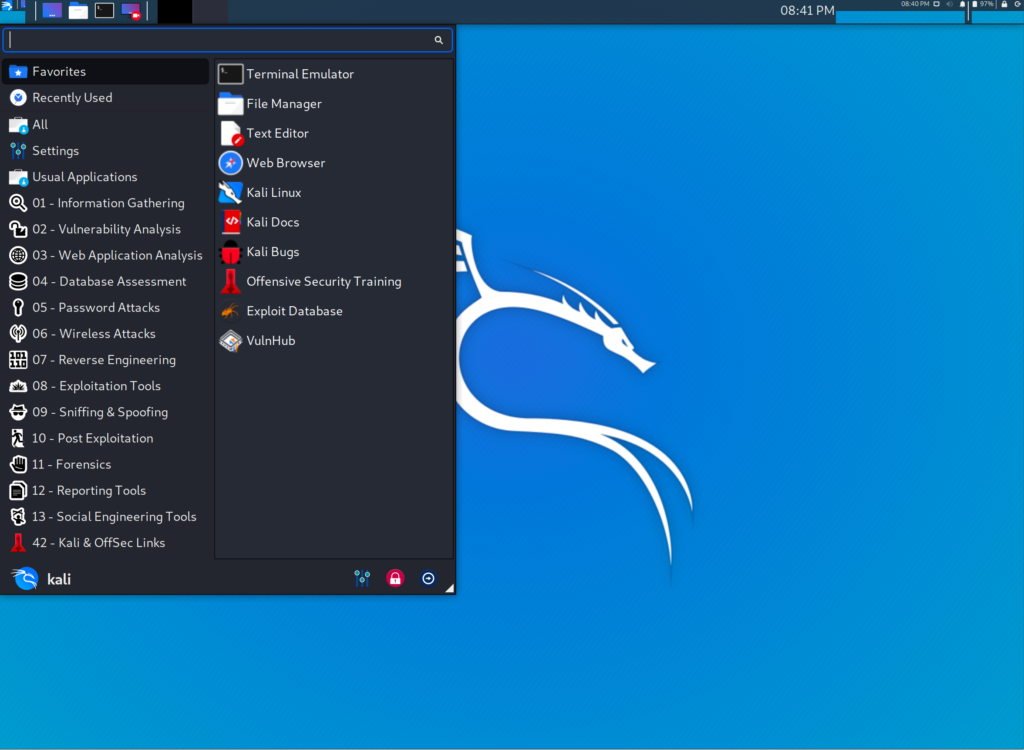
Task: Open Offensive Security Training
Action: (334, 281)
